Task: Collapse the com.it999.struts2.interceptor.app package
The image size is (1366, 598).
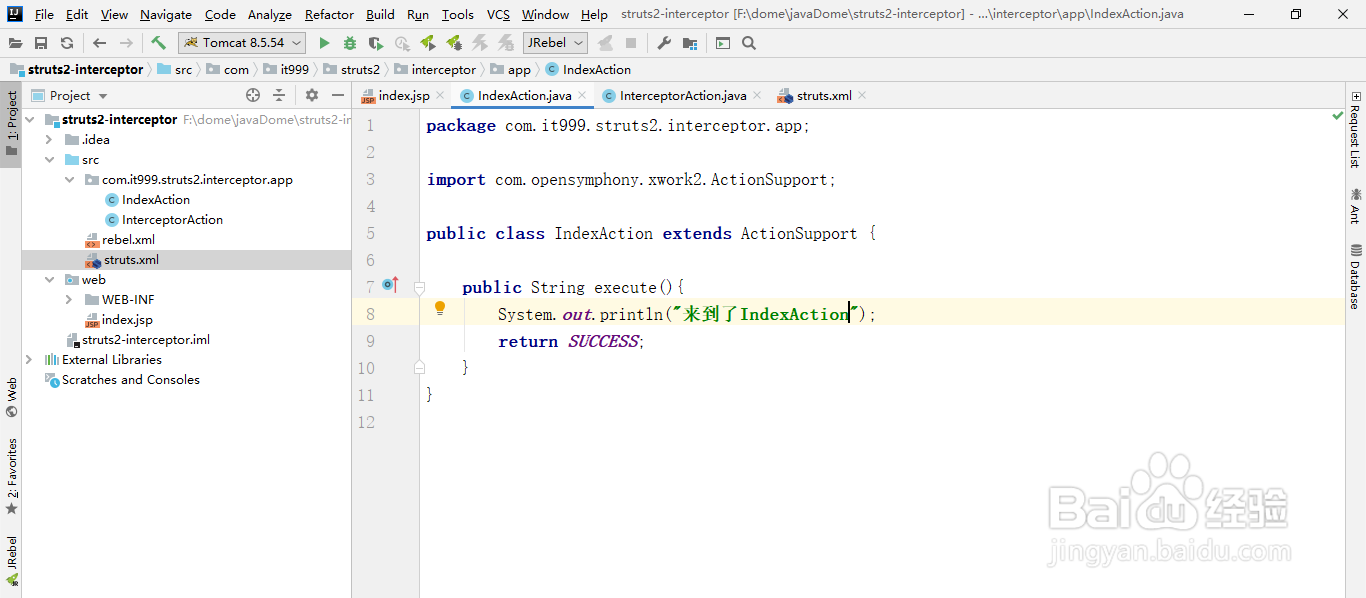Action: click(69, 180)
